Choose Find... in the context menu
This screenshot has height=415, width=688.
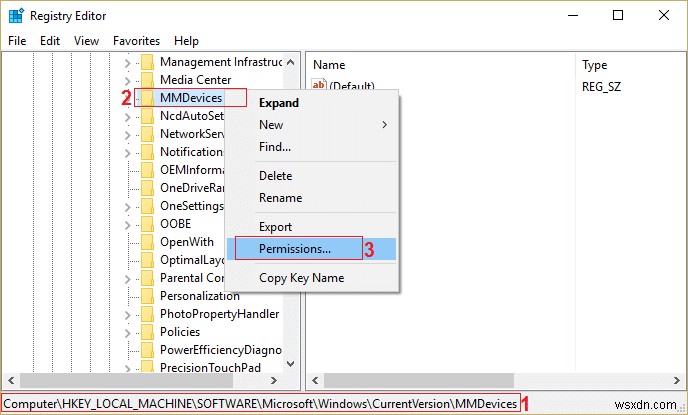(312, 147)
